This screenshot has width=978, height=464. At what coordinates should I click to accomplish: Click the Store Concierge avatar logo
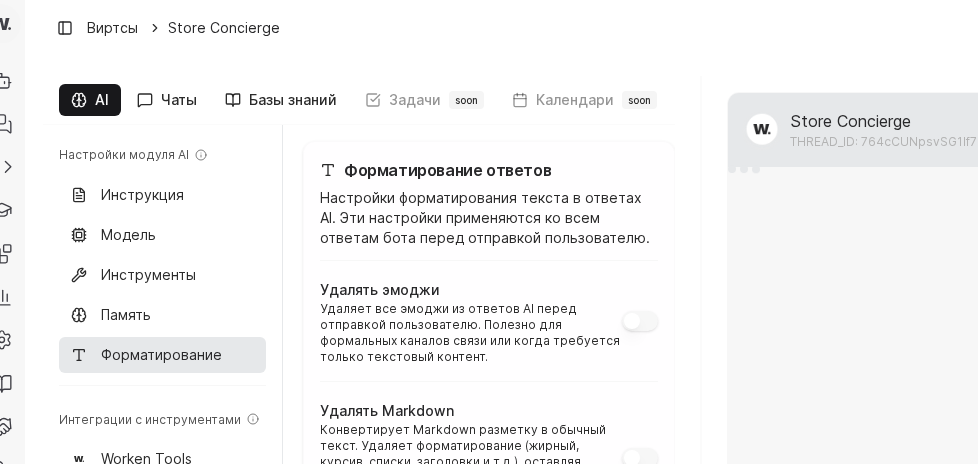(x=762, y=130)
